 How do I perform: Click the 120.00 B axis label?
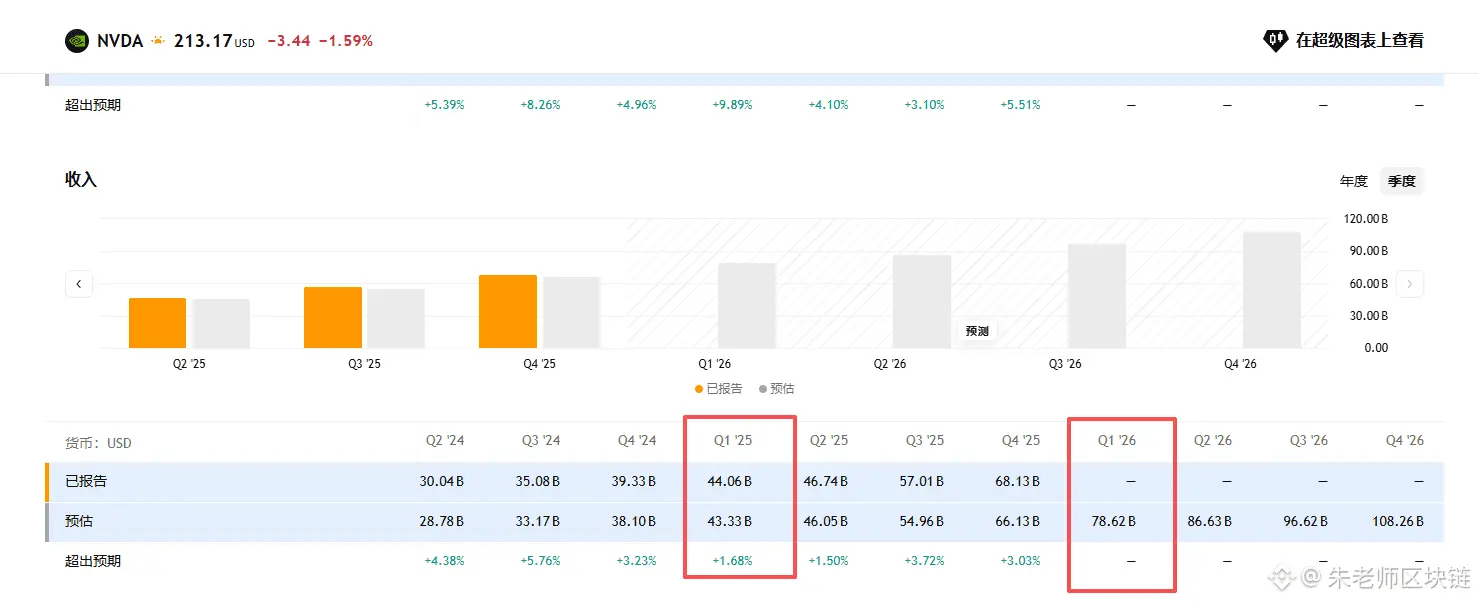1364,219
